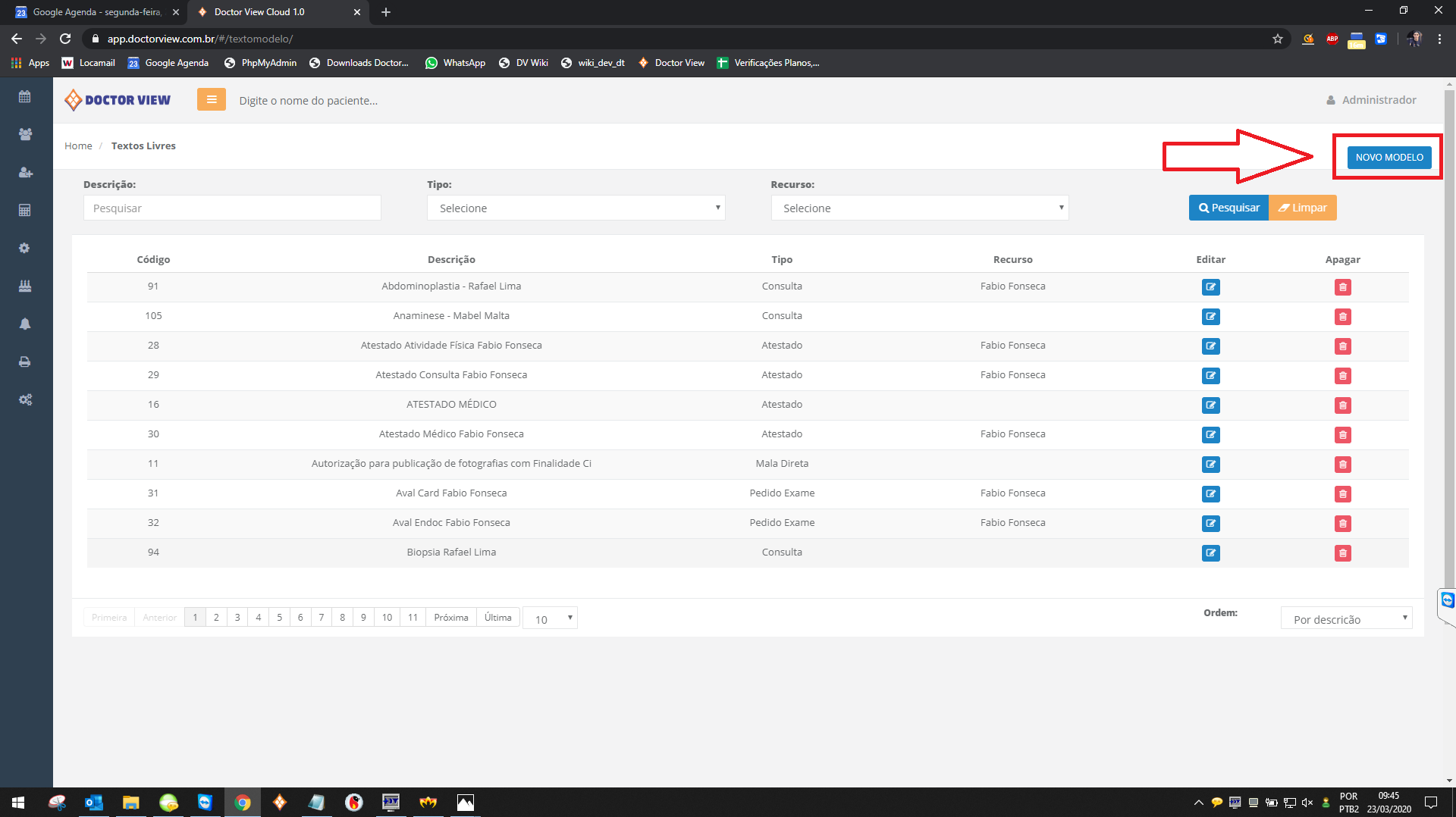This screenshot has width=1456, height=817.
Task: Click the Descrição search input field
Action: (x=232, y=208)
